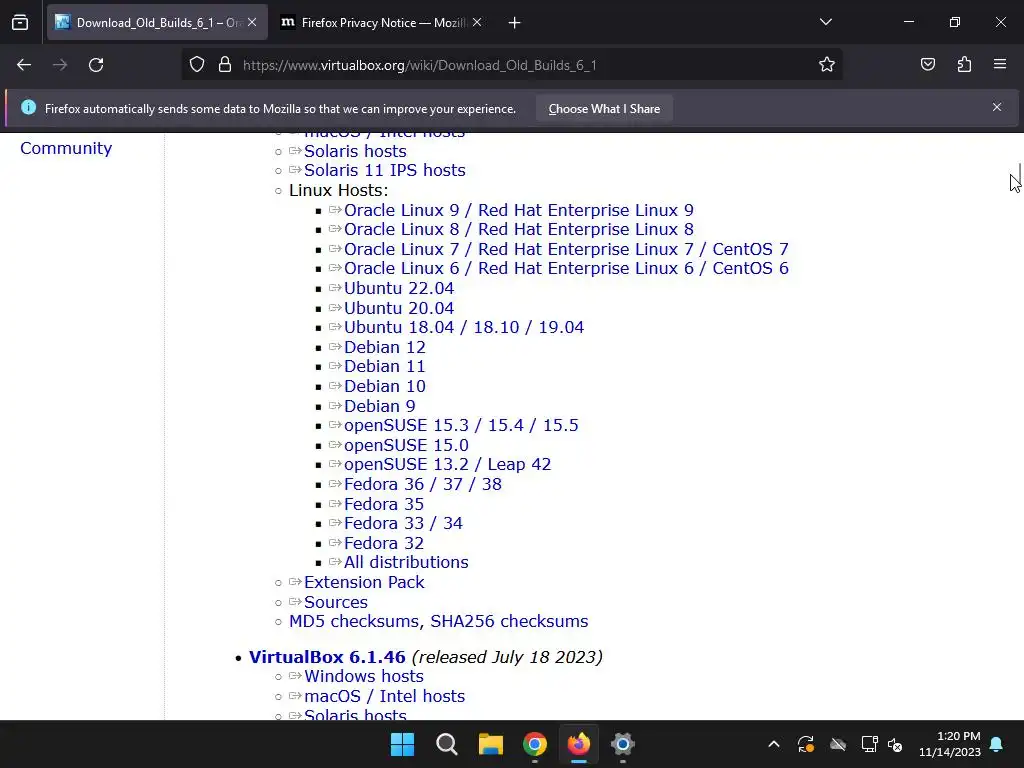Open the Solaris hosts link at the top
This screenshot has width=1024, height=768.
(x=355, y=152)
